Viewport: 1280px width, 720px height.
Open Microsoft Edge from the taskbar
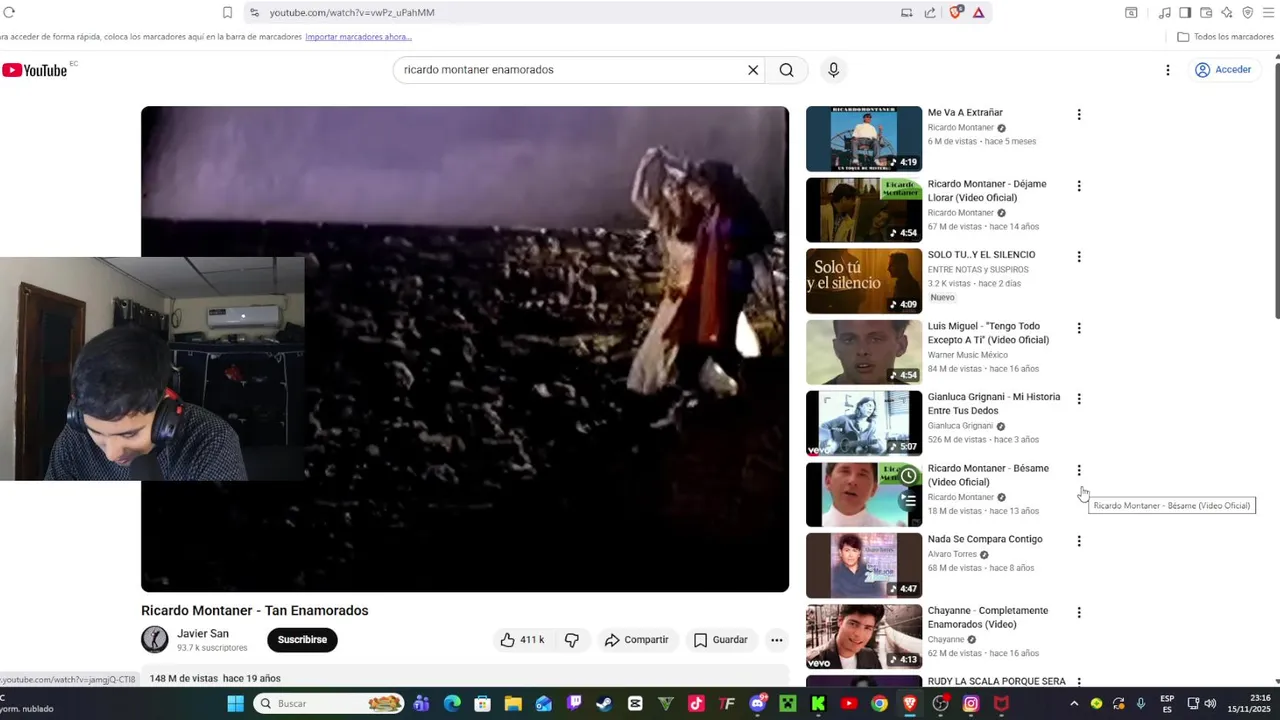point(452,704)
